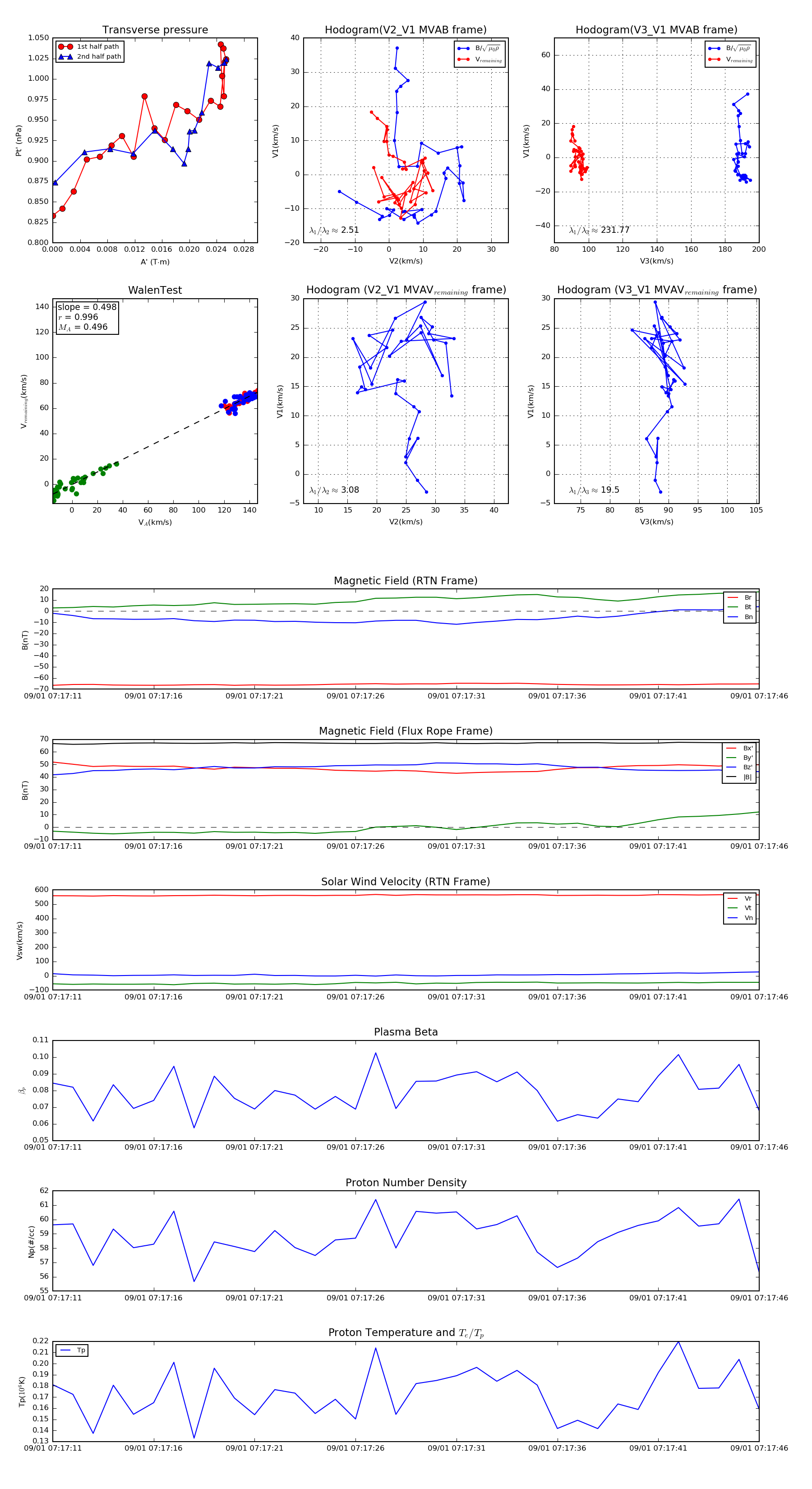Click the "Tp" legend entry

tap(72, 1350)
